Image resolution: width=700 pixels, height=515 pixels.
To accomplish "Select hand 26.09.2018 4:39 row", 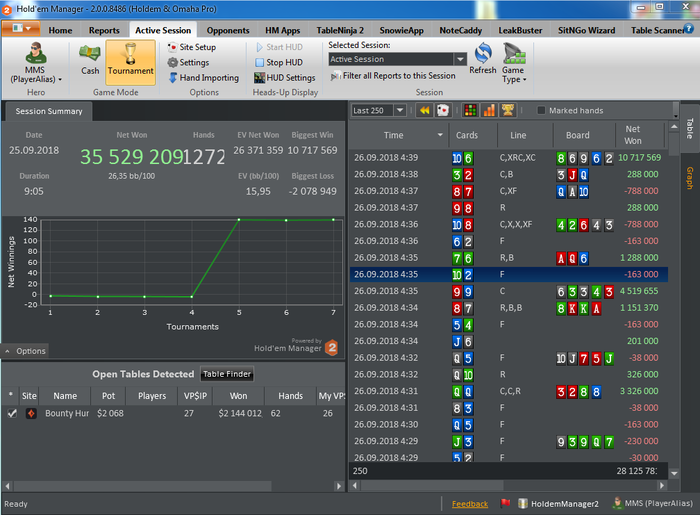I will click(x=509, y=158).
